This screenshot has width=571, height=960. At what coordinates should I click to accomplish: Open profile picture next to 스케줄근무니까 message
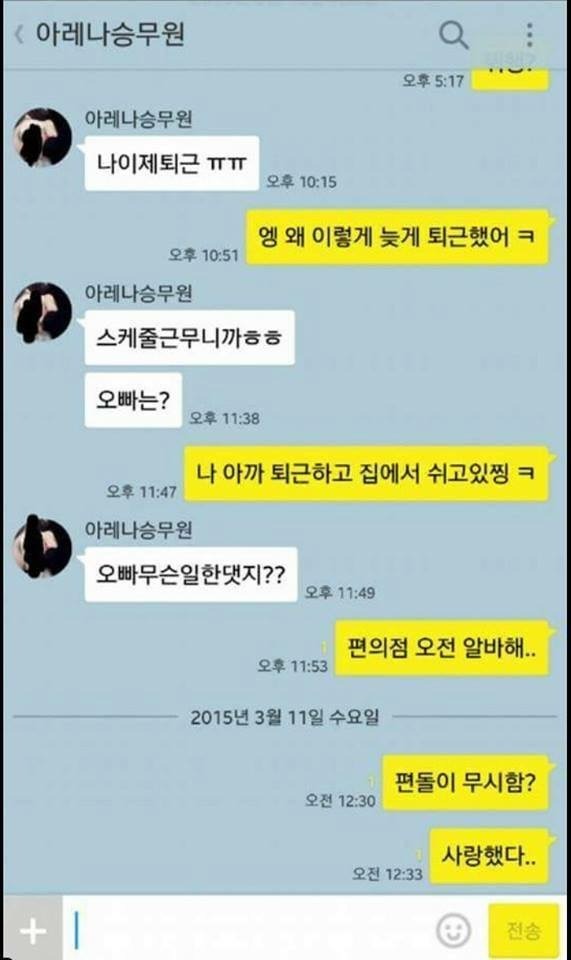pos(43,312)
